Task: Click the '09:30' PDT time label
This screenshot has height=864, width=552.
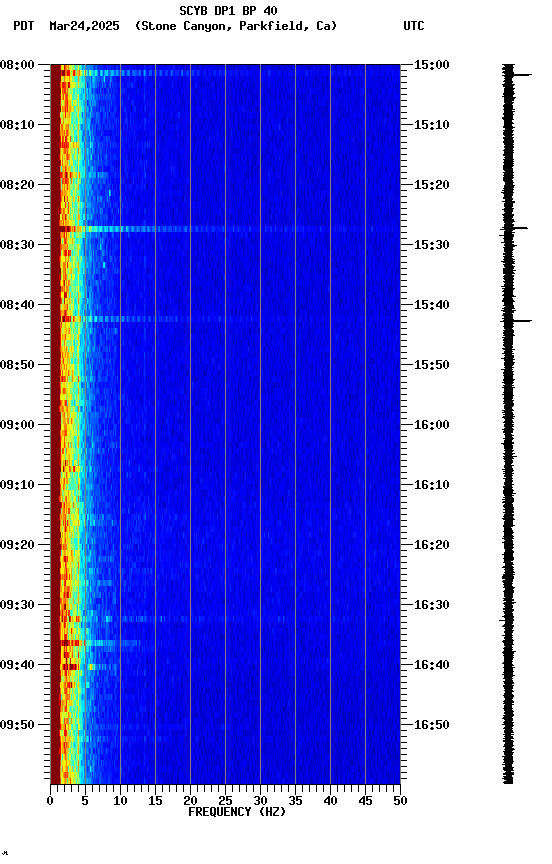Action: tap(17, 605)
